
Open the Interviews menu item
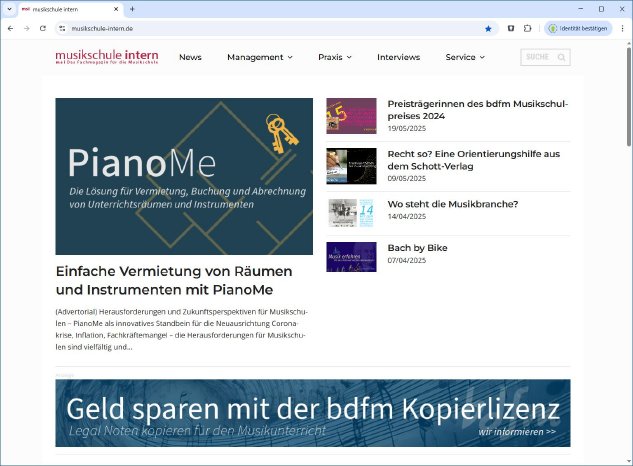398,57
